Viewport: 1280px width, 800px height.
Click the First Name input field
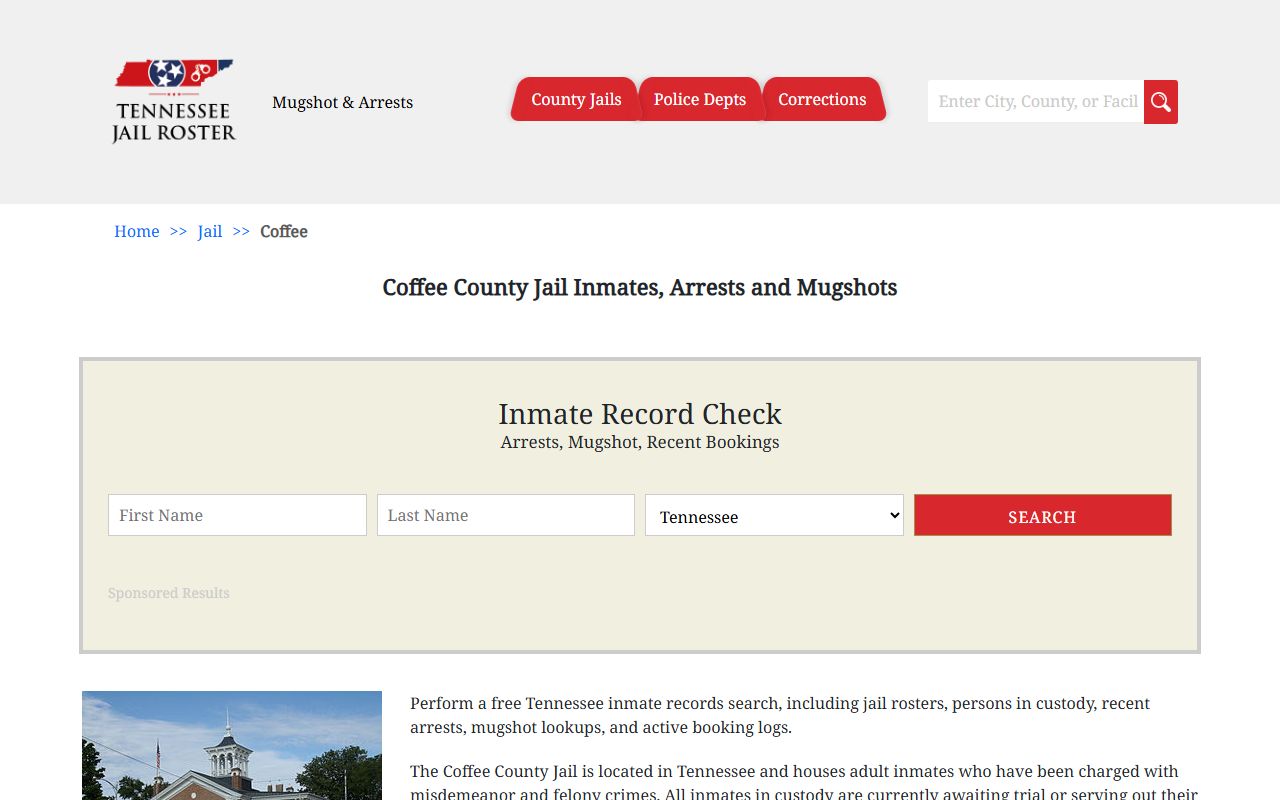click(237, 515)
